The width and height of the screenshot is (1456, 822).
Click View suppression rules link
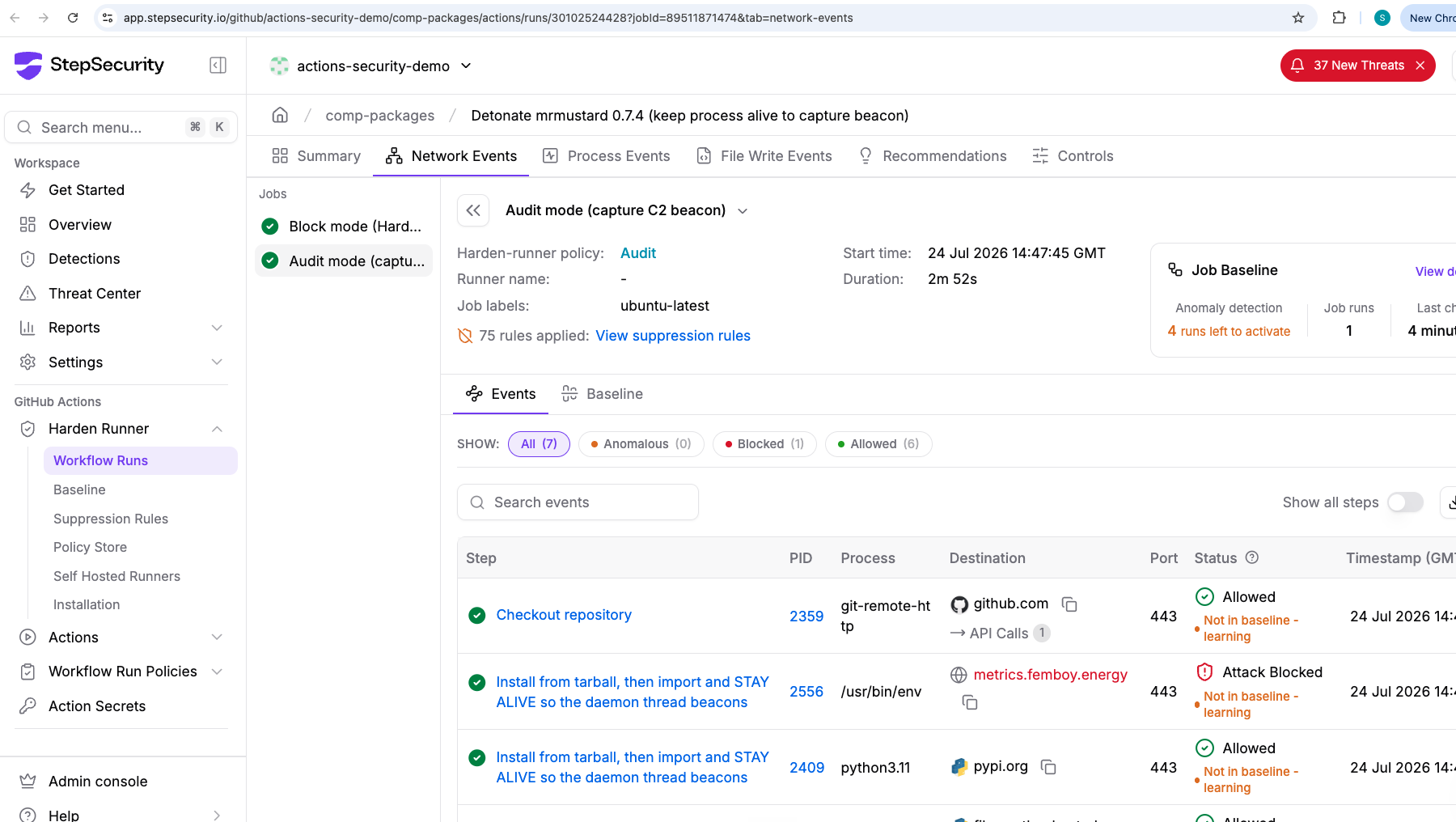click(673, 336)
